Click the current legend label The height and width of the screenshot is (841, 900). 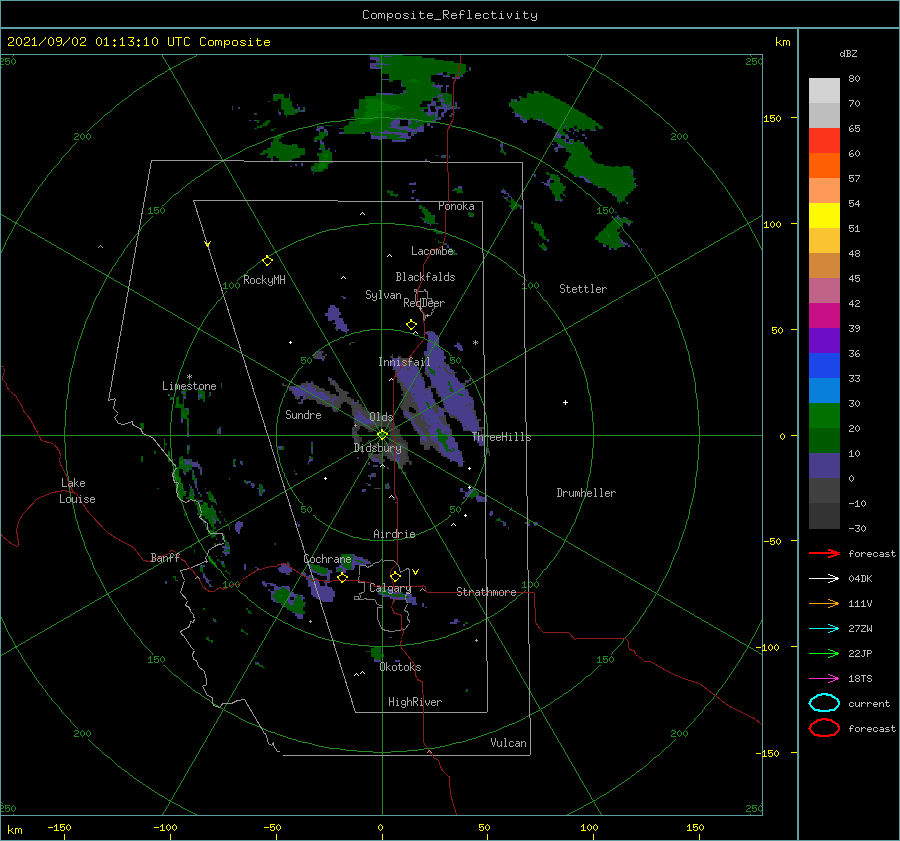pos(869,703)
